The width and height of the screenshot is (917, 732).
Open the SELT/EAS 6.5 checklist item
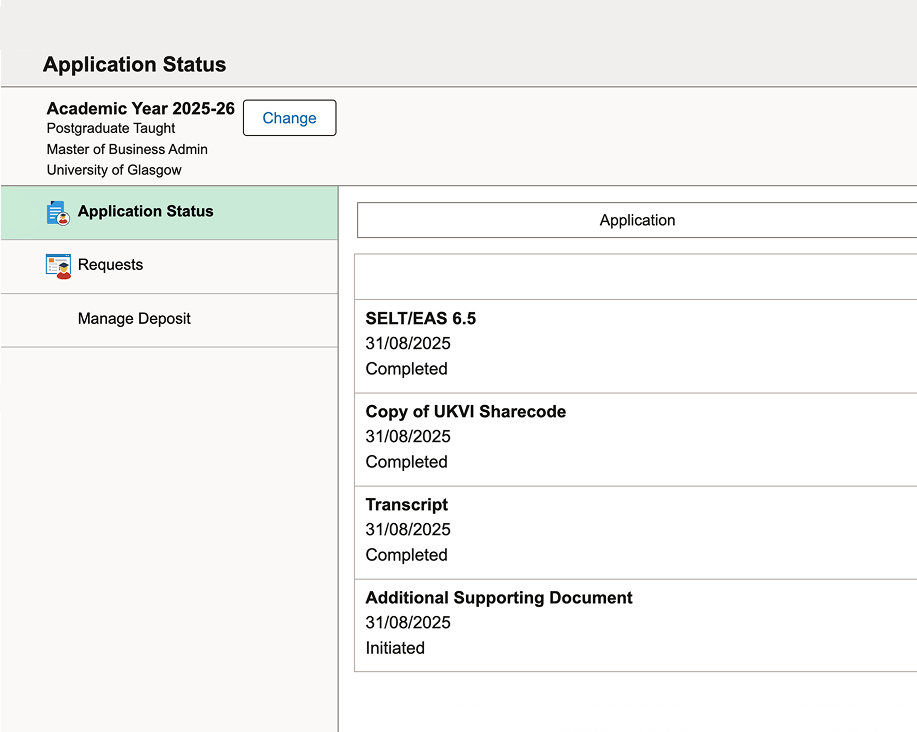pos(420,319)
